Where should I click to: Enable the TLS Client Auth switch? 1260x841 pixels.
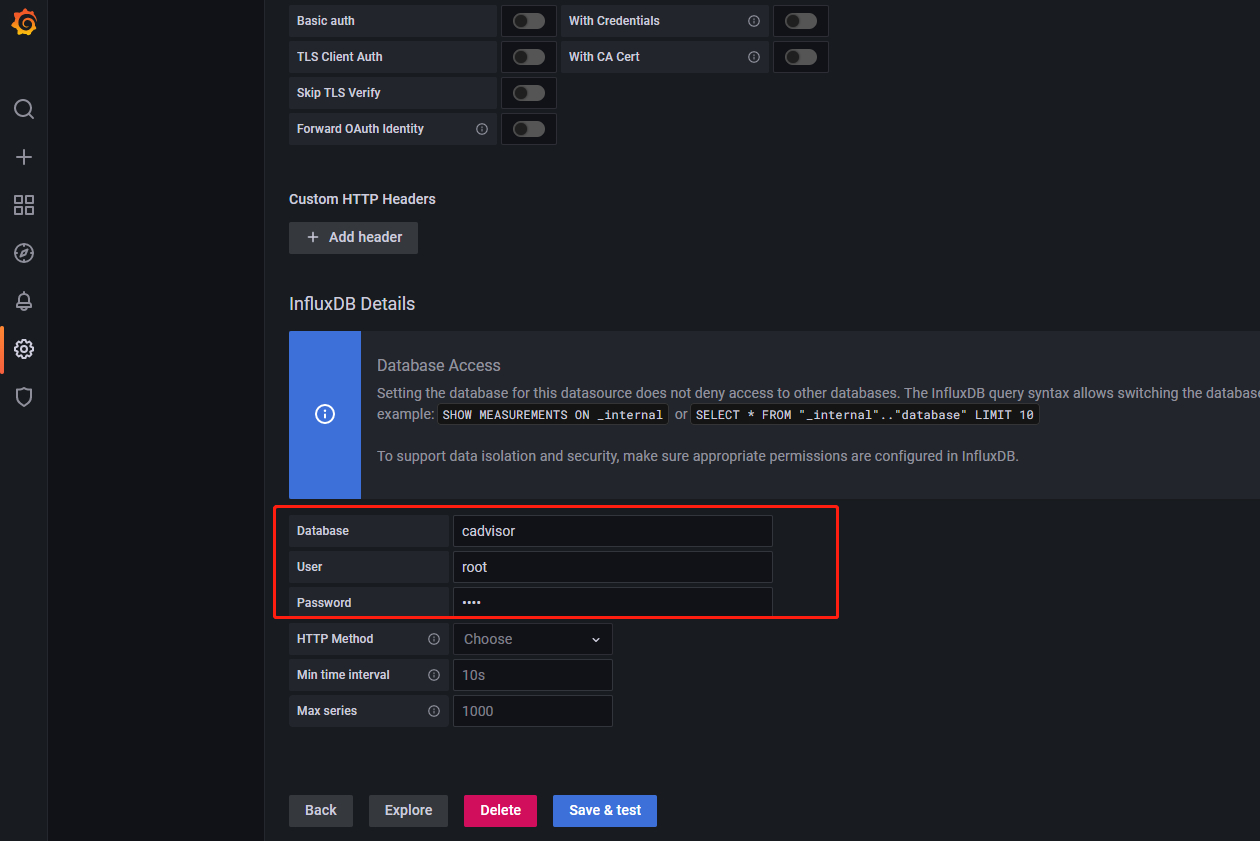(529, 57)
